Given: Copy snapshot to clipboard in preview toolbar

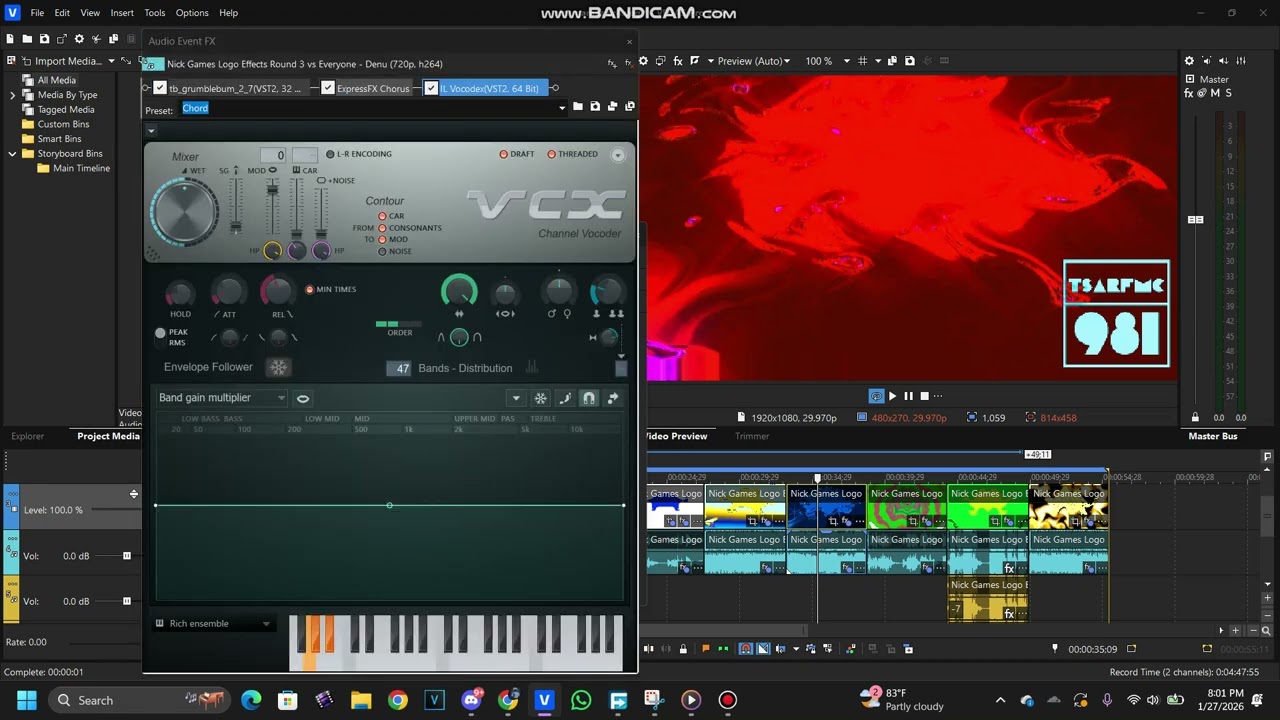Looking at the screenshot, I should click(x=893, y=61).
